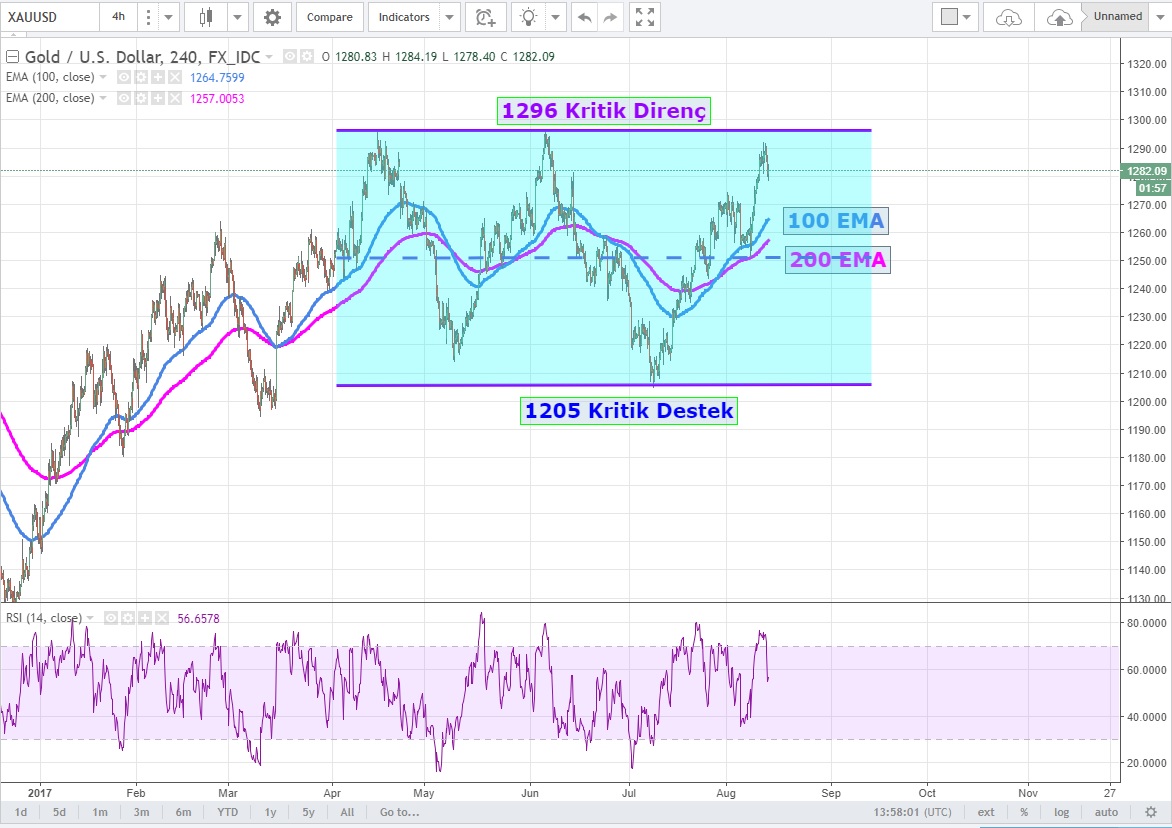Expand EMA (100, close) legend dropdown arrow
1172x828 pixels.
click(103, 77)
